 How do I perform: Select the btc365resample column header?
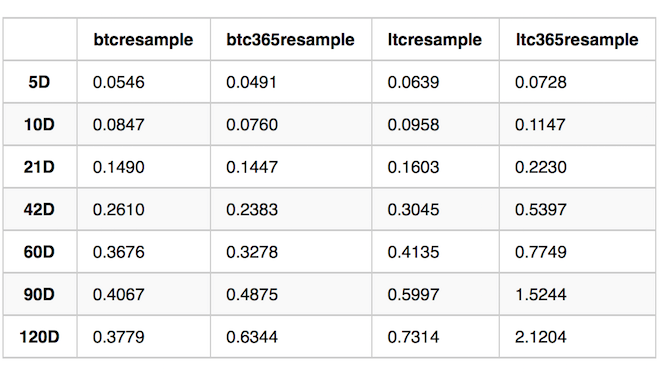tap(290, 40)
